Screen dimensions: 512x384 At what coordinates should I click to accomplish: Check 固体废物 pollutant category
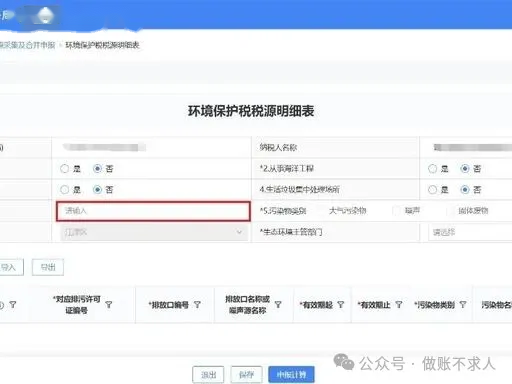click(451, 211)
